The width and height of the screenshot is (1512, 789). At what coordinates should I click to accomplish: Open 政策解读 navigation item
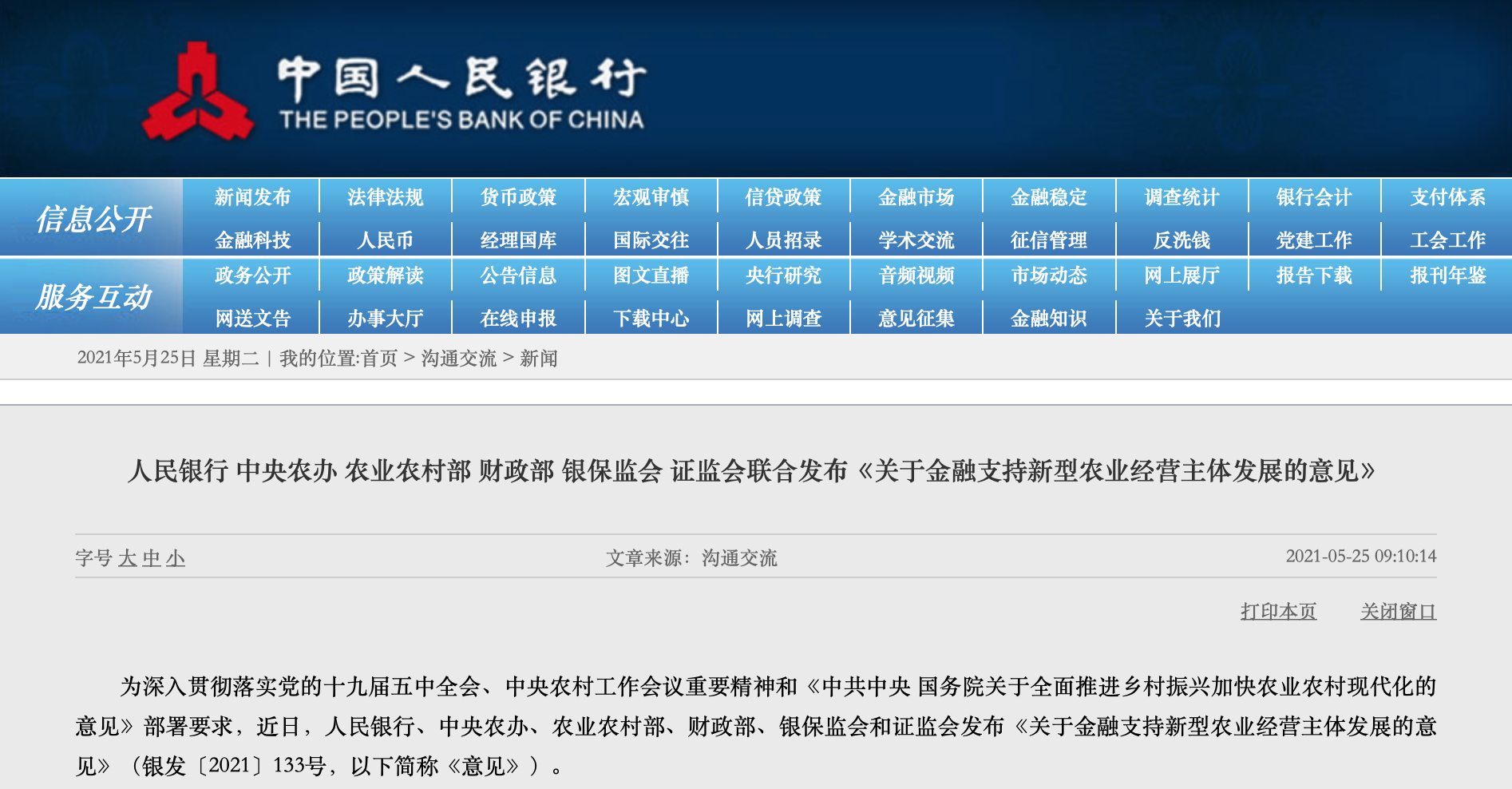click(385, 276)
